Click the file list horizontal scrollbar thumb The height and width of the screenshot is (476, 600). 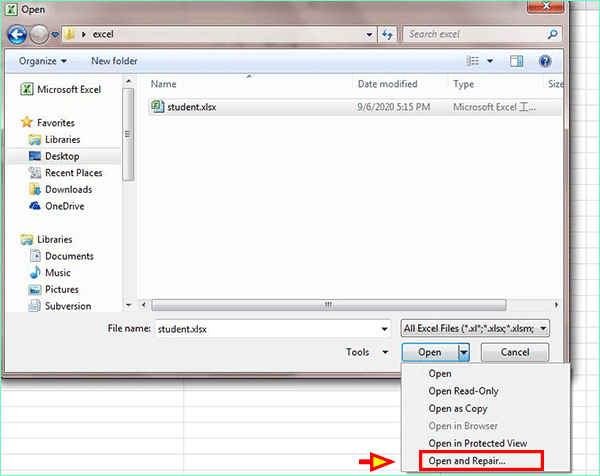pos(328,305)
